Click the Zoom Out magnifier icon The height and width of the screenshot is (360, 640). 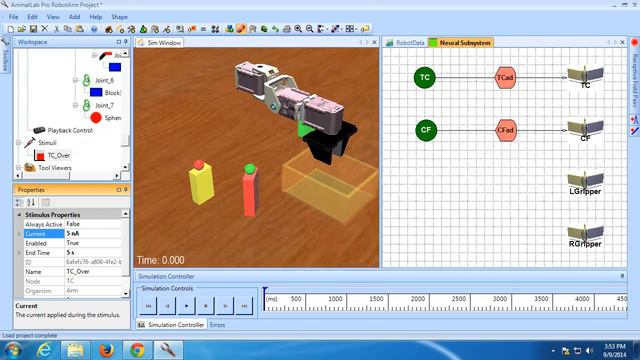(x=310, y=29)
